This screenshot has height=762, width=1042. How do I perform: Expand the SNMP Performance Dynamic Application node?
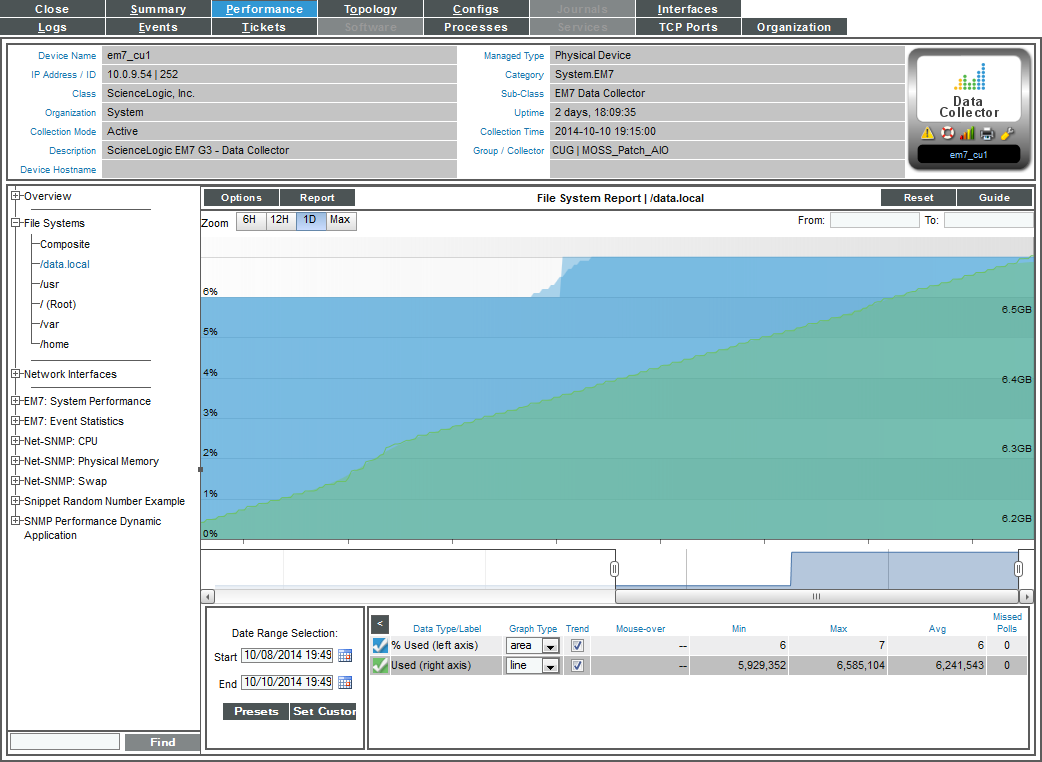16,521
